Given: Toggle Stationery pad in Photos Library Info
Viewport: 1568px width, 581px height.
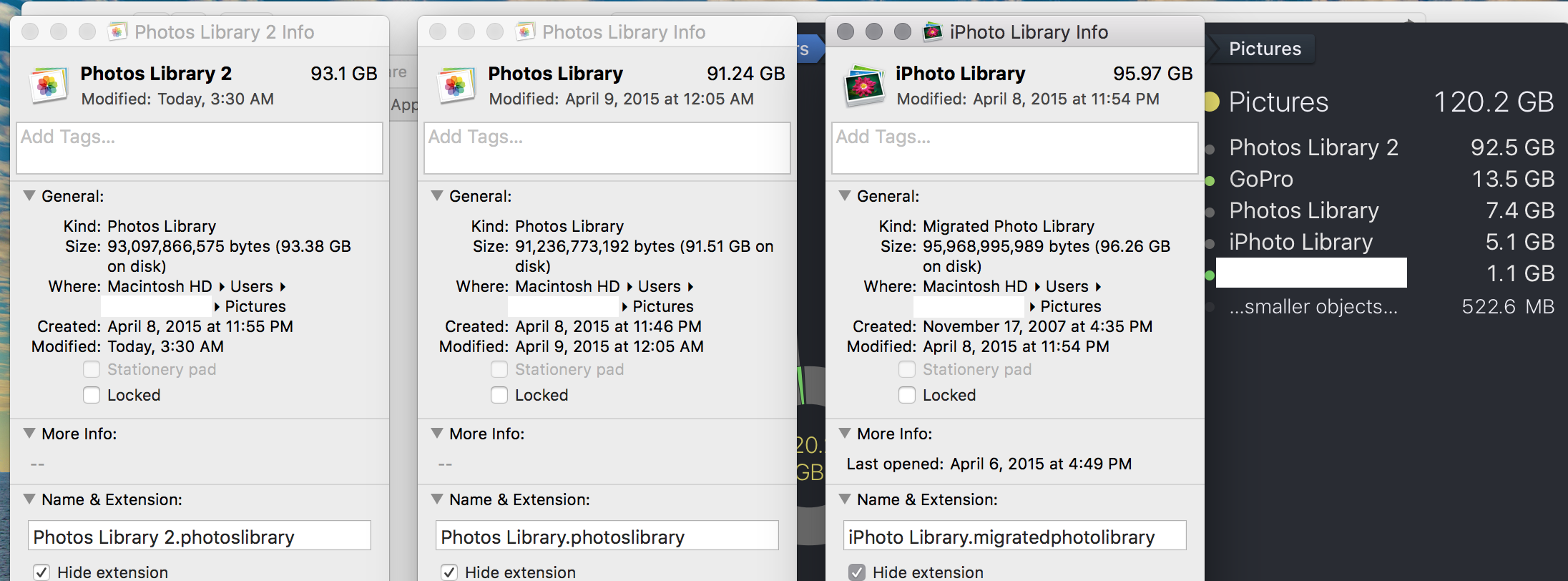Looking at the screenshot, I should (499, 369).
